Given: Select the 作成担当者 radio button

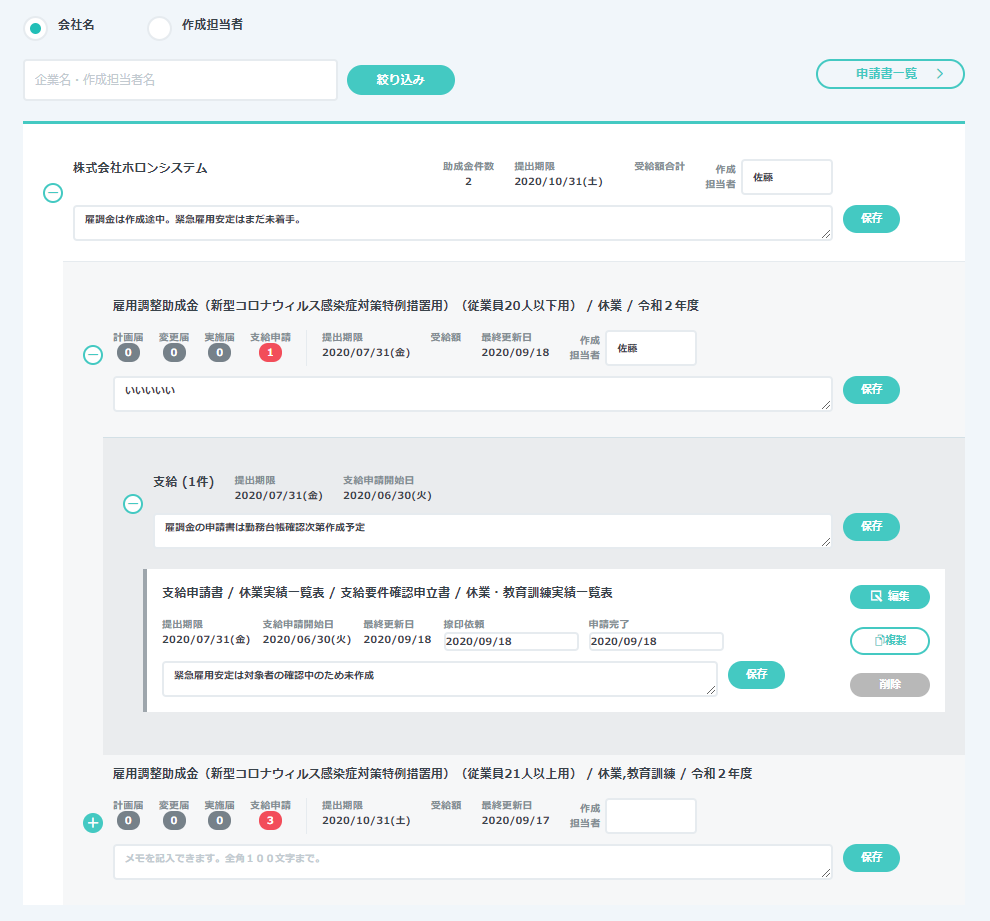Looking at the screenshot, I should [159, 28].
